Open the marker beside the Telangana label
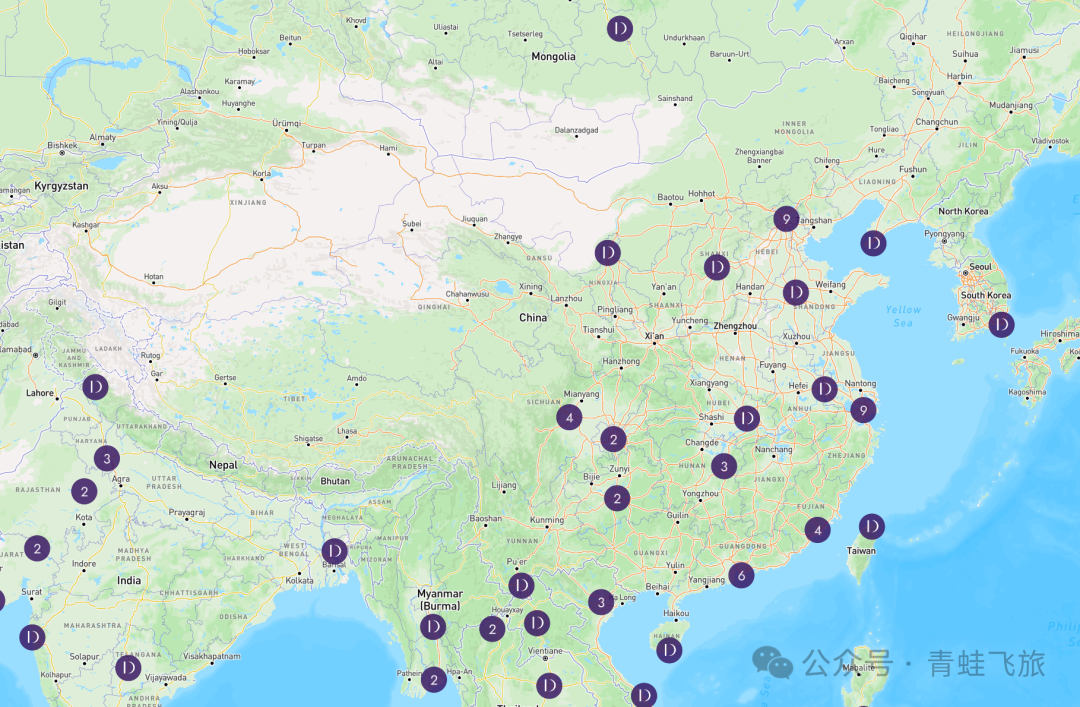This screenshot has width=1080, height=707. tap(127, 668)
